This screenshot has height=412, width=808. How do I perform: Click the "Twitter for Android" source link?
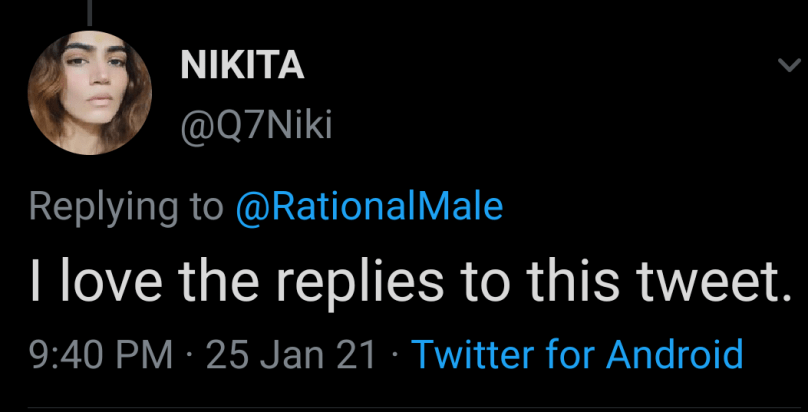pyautogui.click(x=577, y=354)
